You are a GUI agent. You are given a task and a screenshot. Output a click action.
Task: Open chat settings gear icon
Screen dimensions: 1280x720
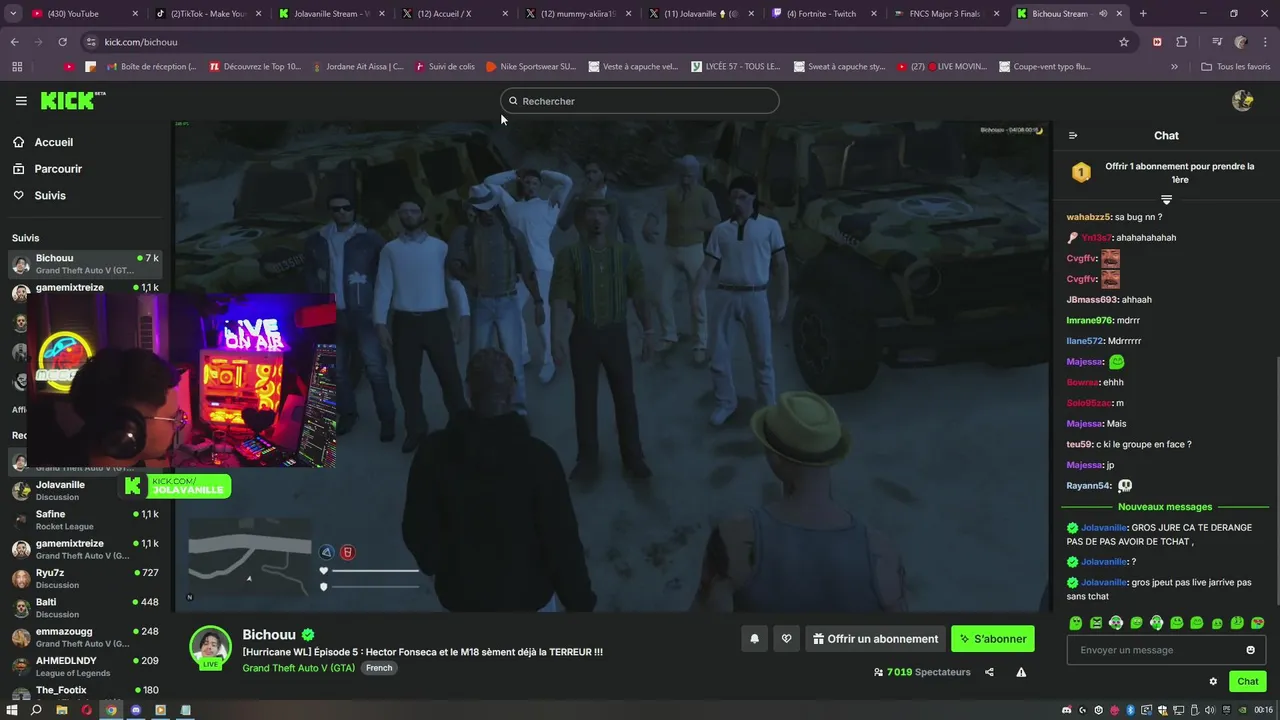tap(1213, 682)
